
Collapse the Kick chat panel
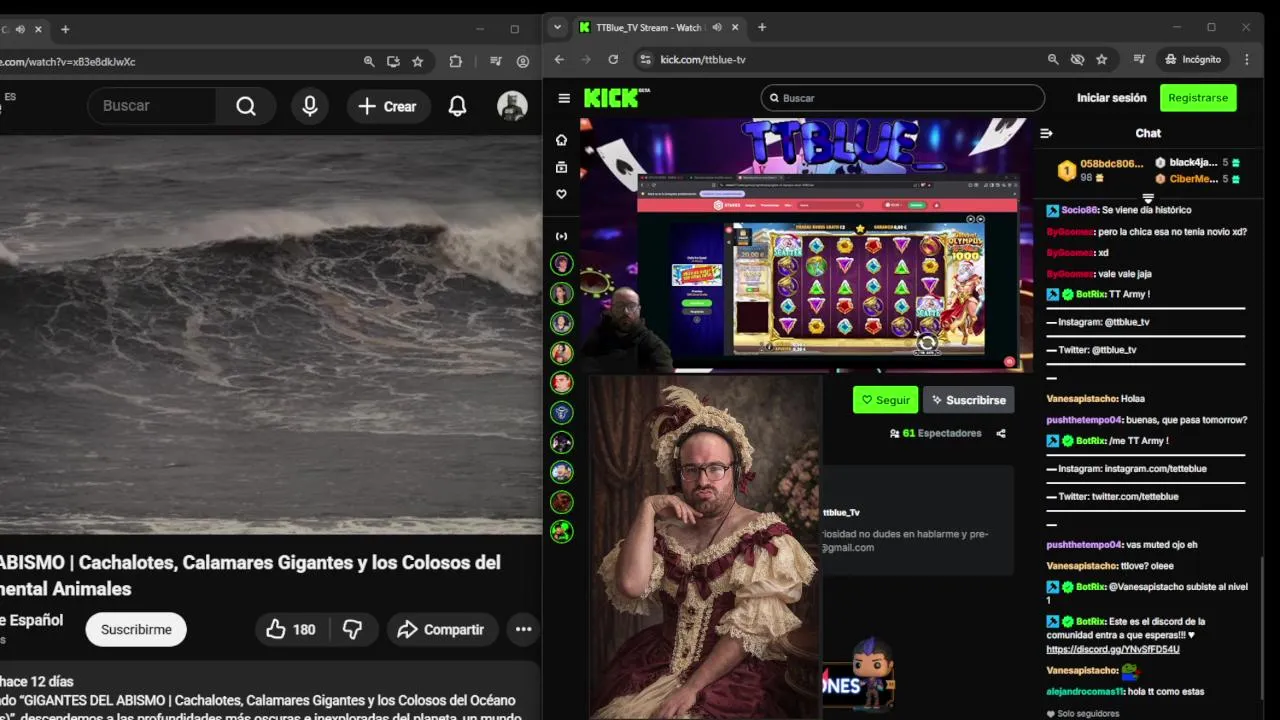pyautogui.click(x=1046, y=133)
